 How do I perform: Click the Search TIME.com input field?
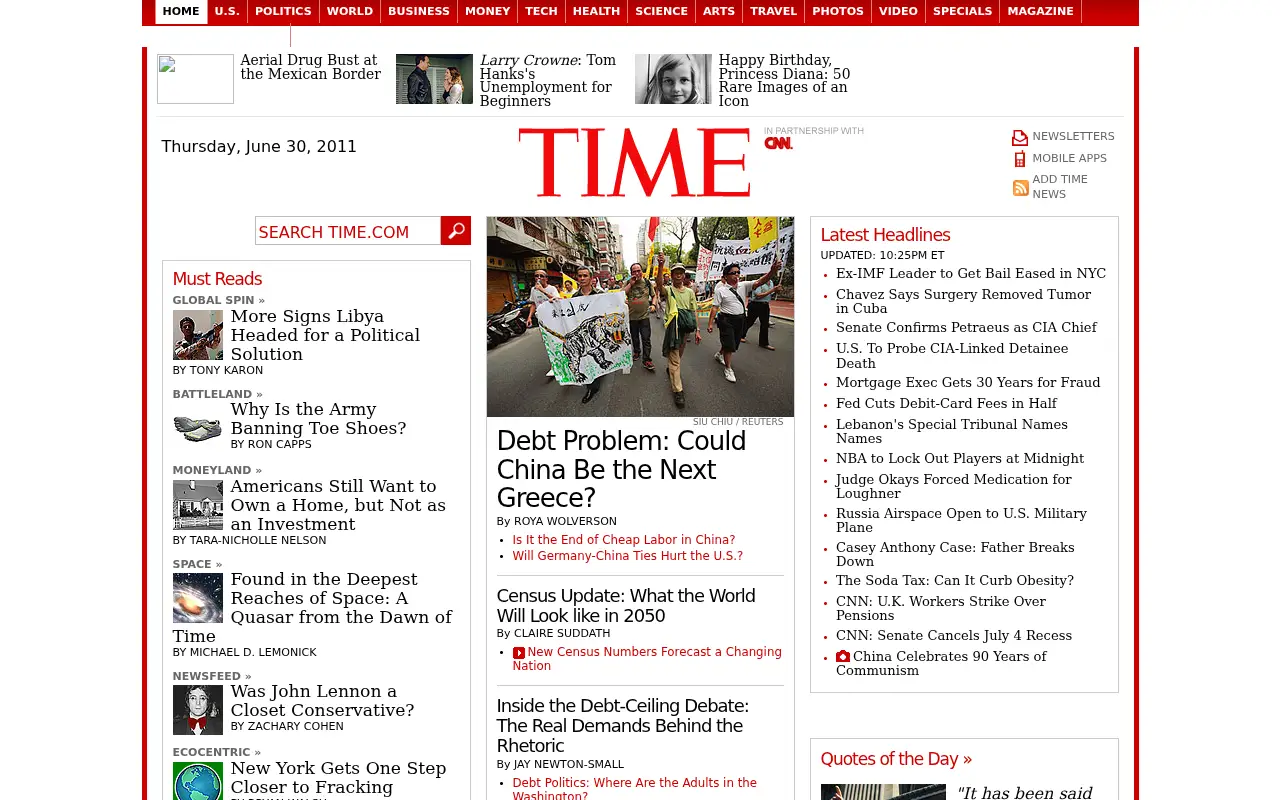pyautogui.click(x=348, y=231)
